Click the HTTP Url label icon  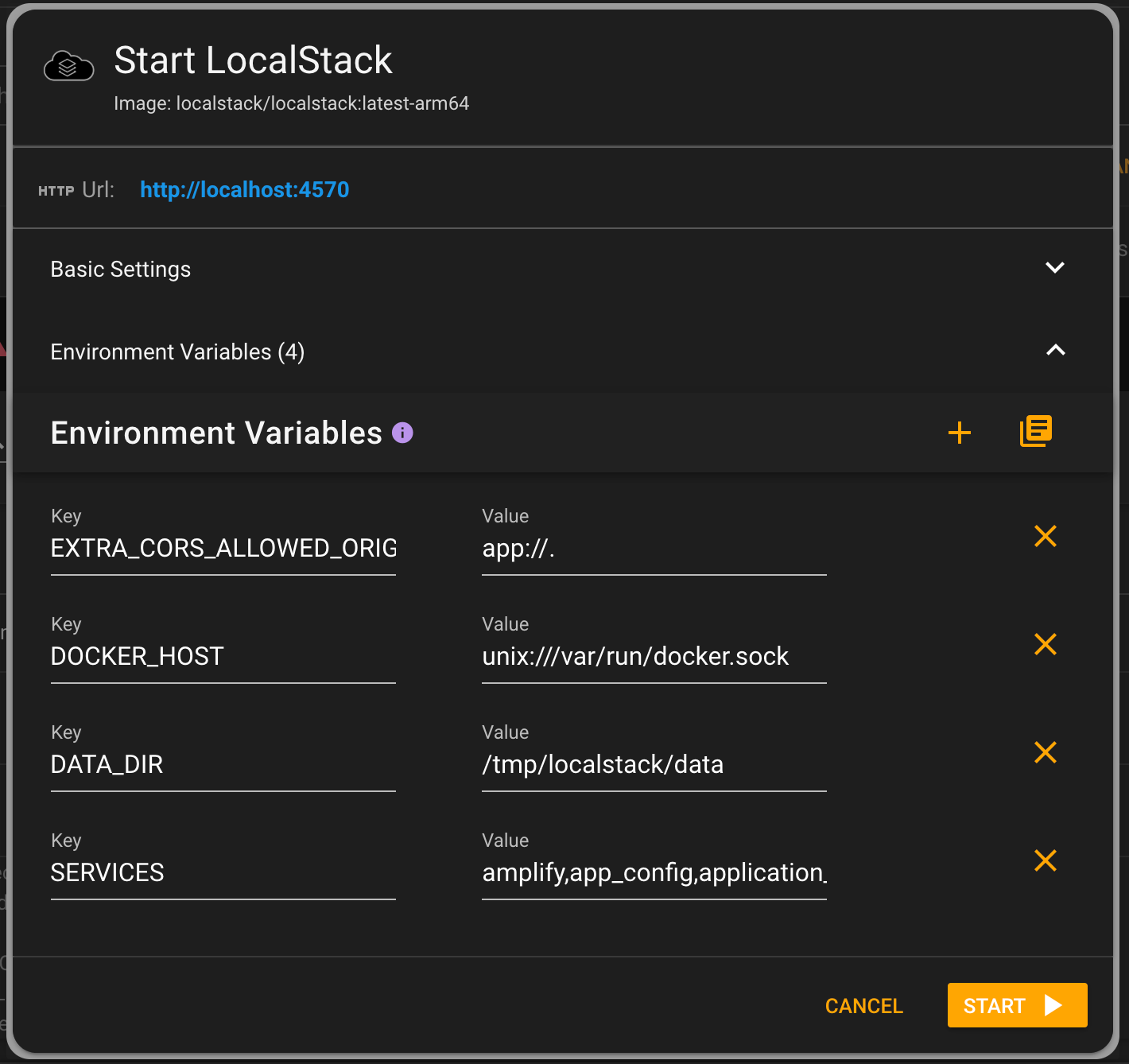tap(56, 191)
